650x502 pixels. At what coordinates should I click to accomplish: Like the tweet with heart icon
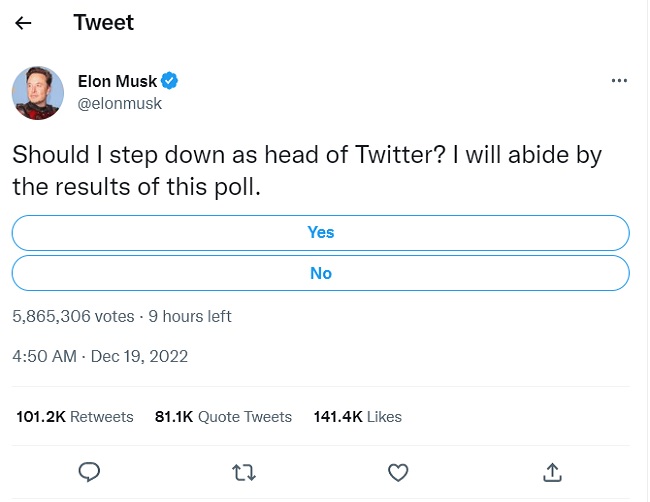tap(398, 470)
